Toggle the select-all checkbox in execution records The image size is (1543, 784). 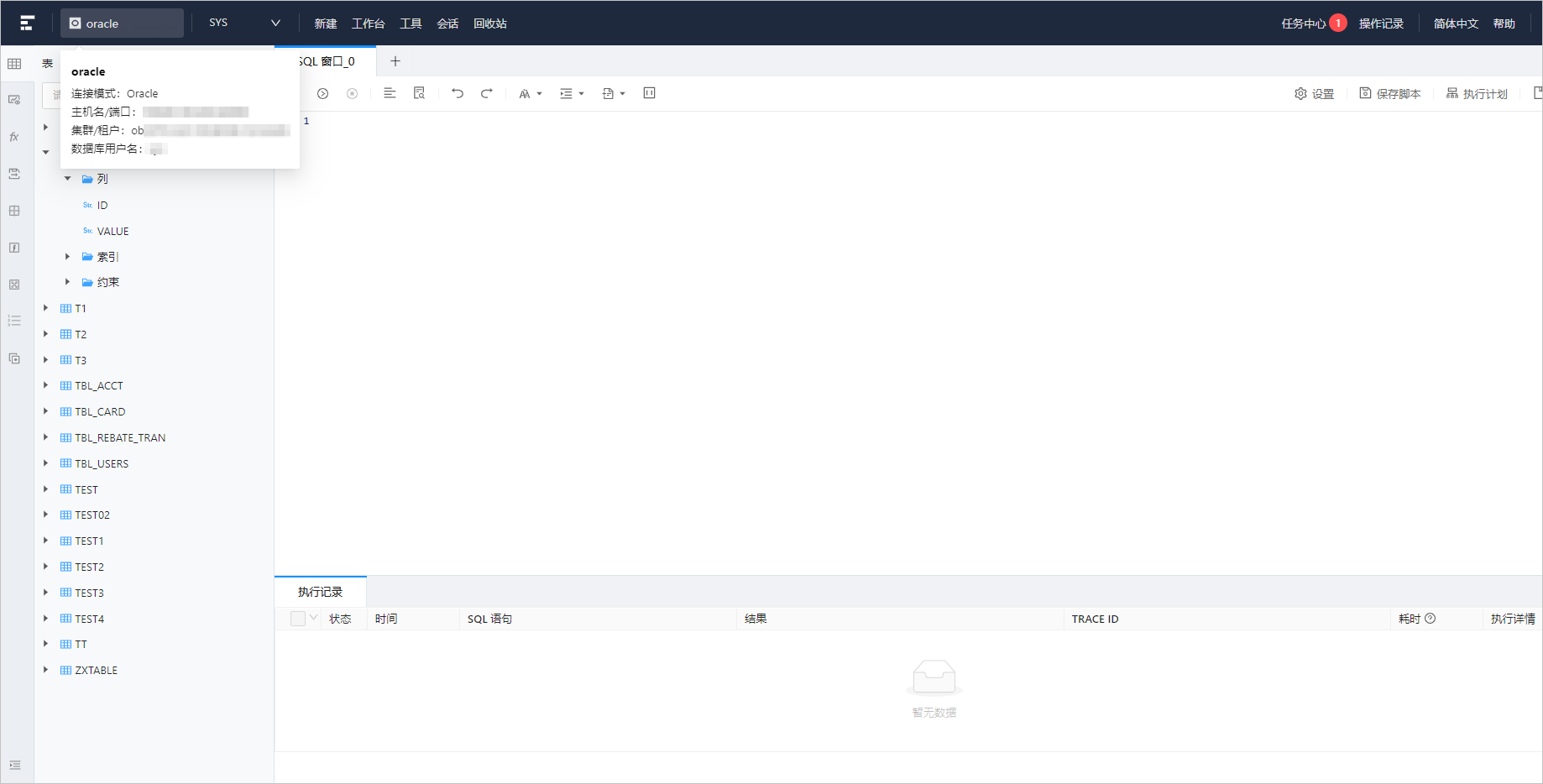pos(298,619)
